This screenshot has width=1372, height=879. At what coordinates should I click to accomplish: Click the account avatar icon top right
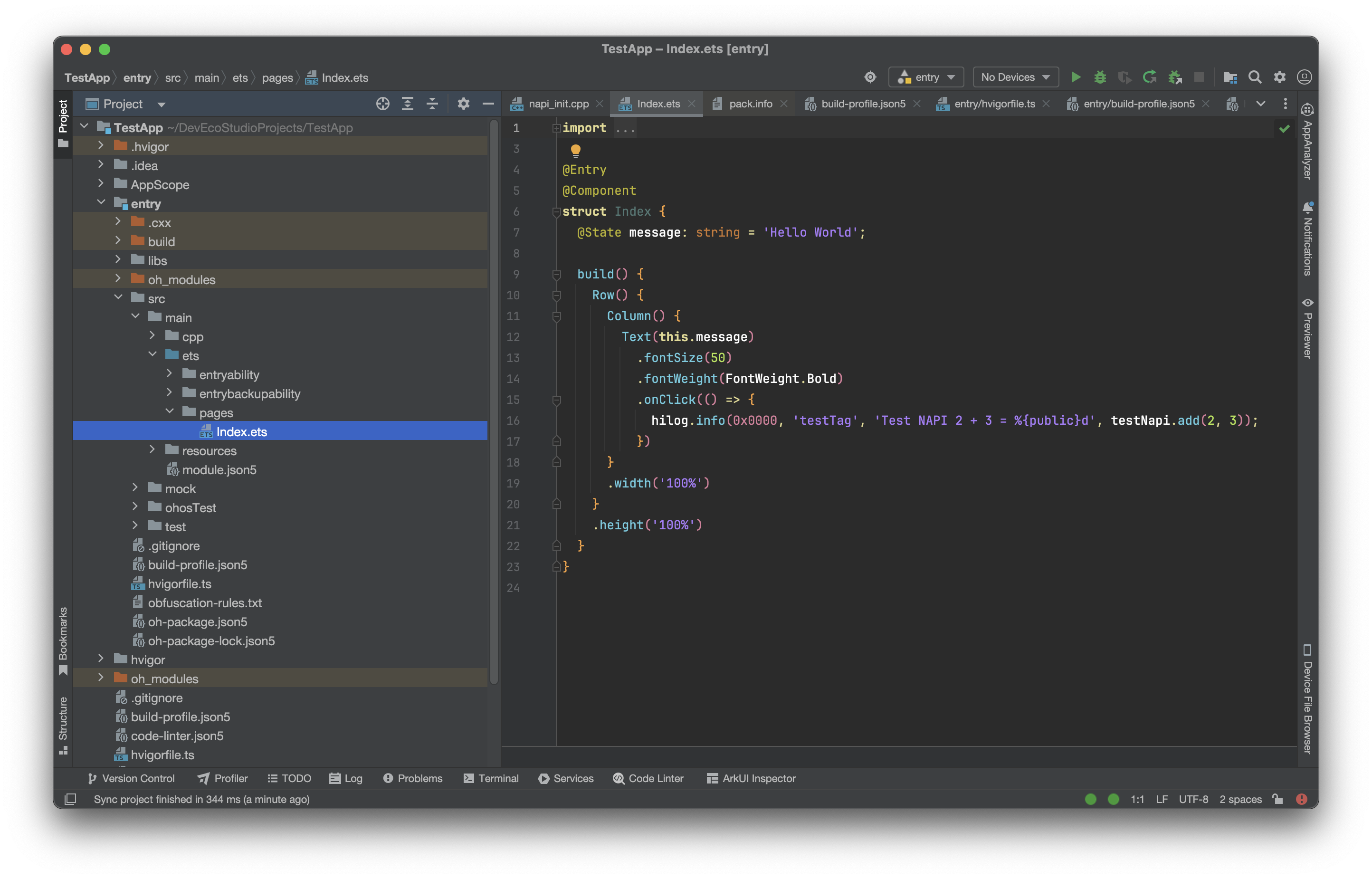point(1304,77)
